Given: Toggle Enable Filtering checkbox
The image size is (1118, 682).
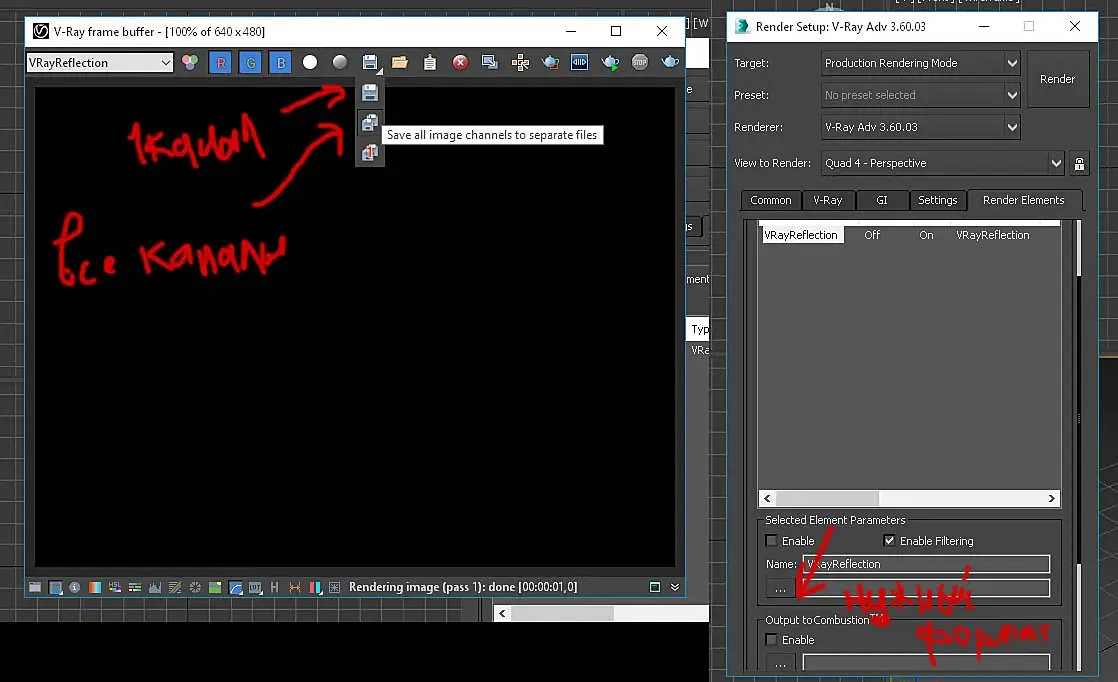Looking at the screenshot, I should click(889, 541).
